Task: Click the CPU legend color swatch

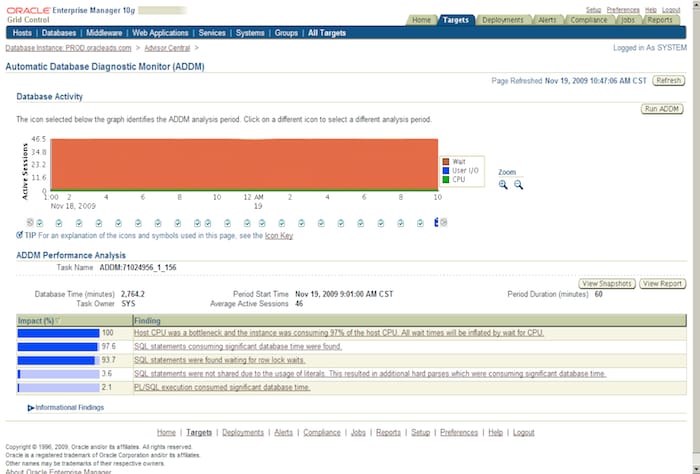Action: tap(446, 179)
